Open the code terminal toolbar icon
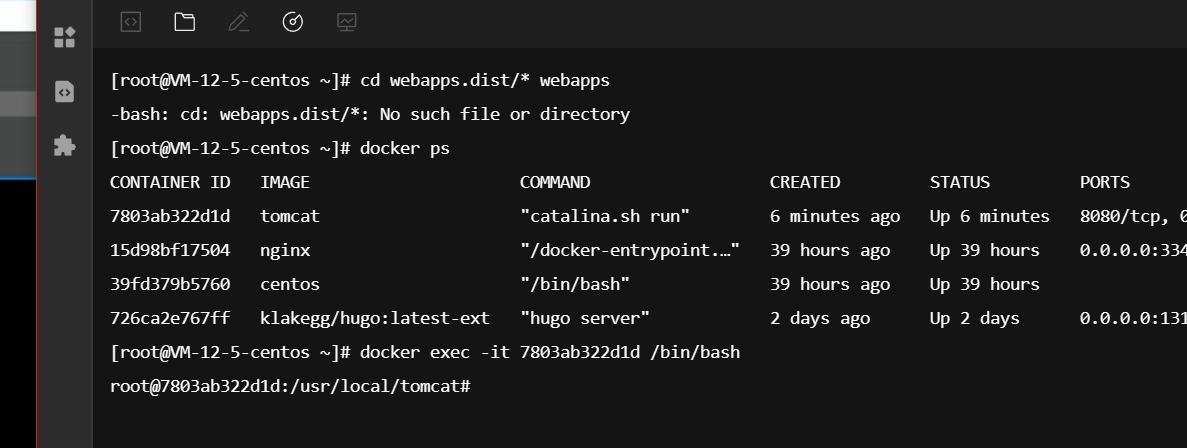The width and height of the screenshot is (1187, 448). (x=131, y=22)
